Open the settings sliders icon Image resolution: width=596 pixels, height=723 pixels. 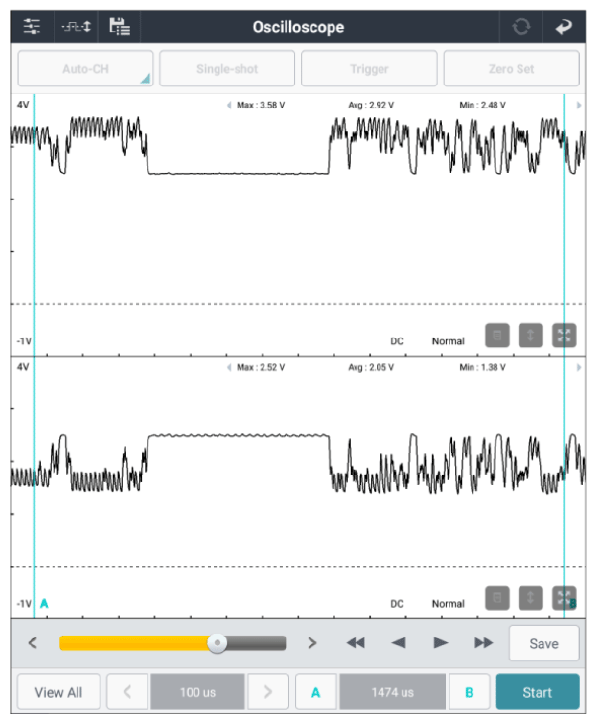pos(32,27)
